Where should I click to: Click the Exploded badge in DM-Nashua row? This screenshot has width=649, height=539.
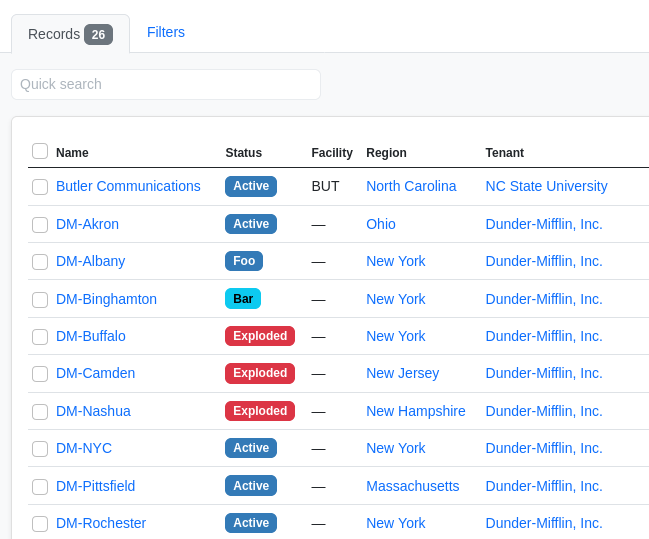260,411
